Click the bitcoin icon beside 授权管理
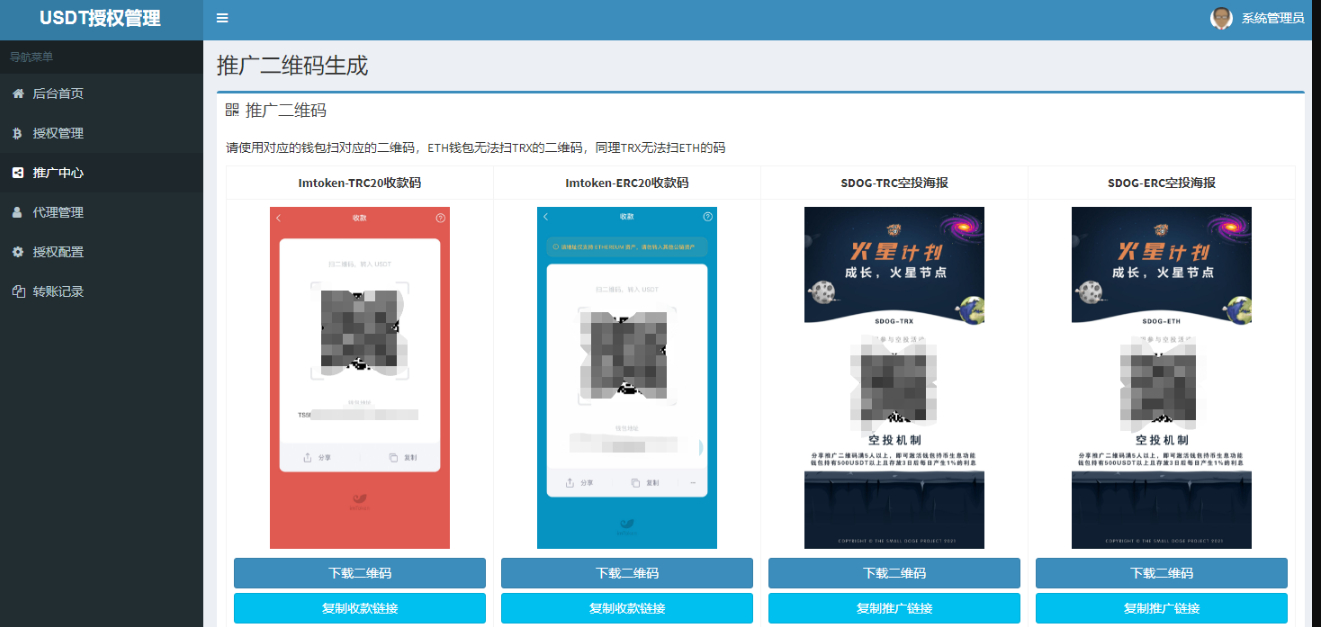 point(18,133)
